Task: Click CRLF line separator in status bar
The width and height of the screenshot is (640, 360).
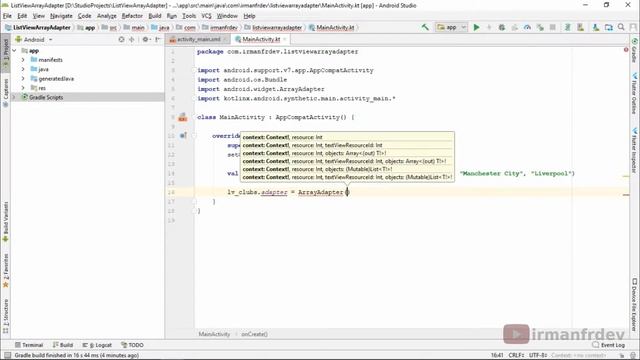Action: [x=516, y=356]
